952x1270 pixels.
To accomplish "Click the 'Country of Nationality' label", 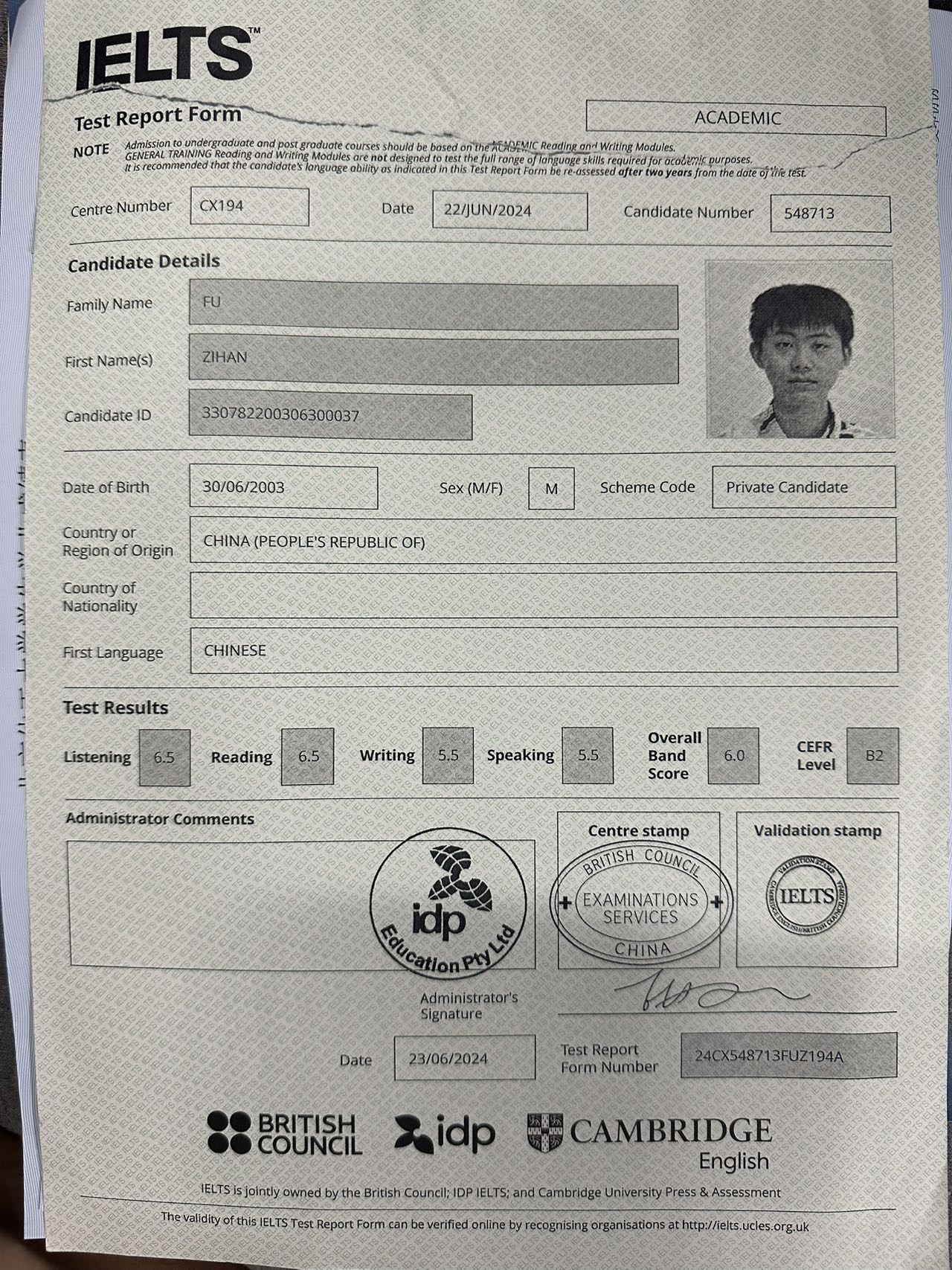I will click(100, 597).
